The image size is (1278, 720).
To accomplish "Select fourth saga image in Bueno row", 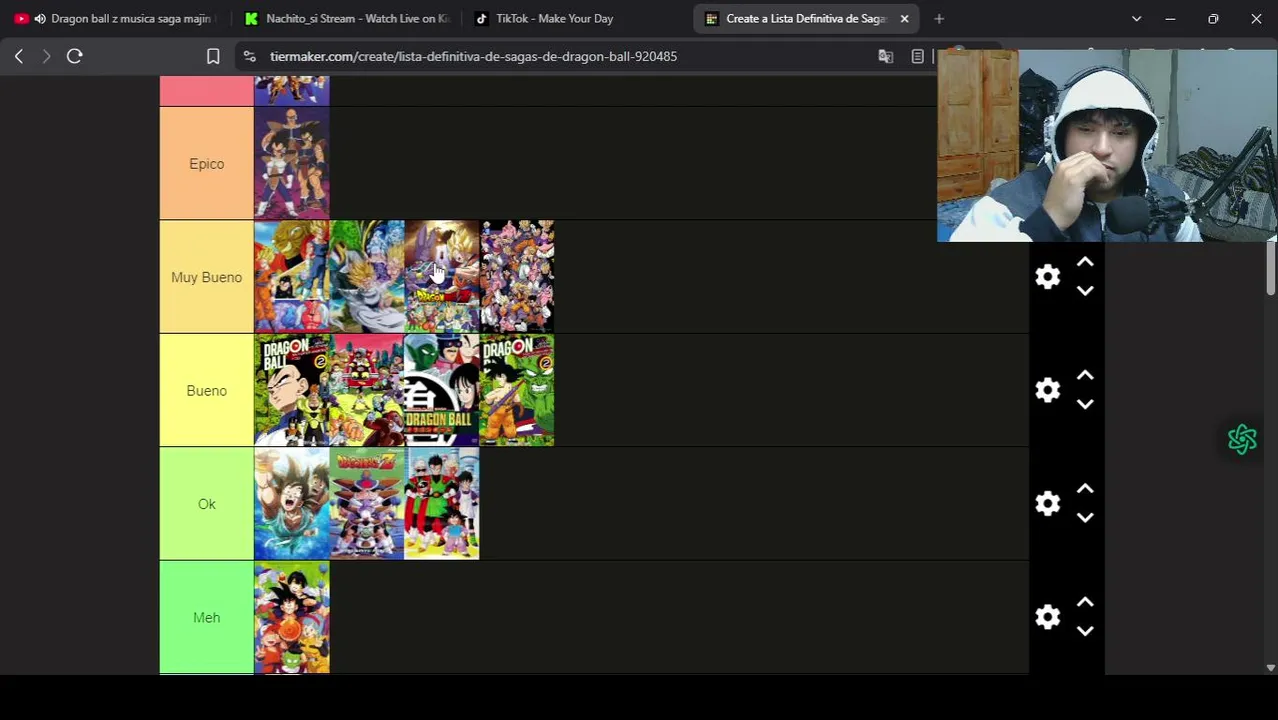I will pyautogui.click(x=517, y=390).
